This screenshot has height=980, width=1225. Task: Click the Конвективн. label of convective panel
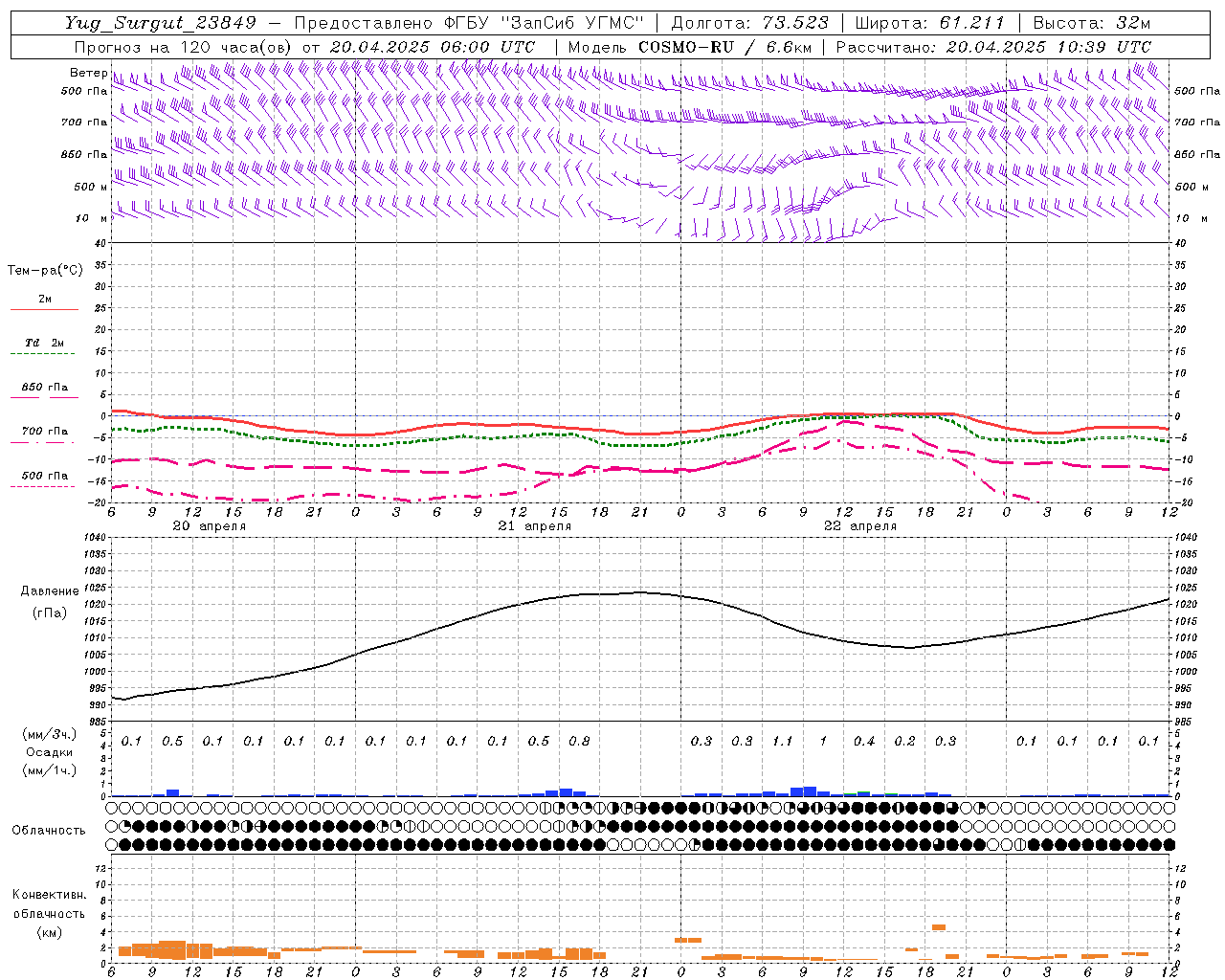49,895
